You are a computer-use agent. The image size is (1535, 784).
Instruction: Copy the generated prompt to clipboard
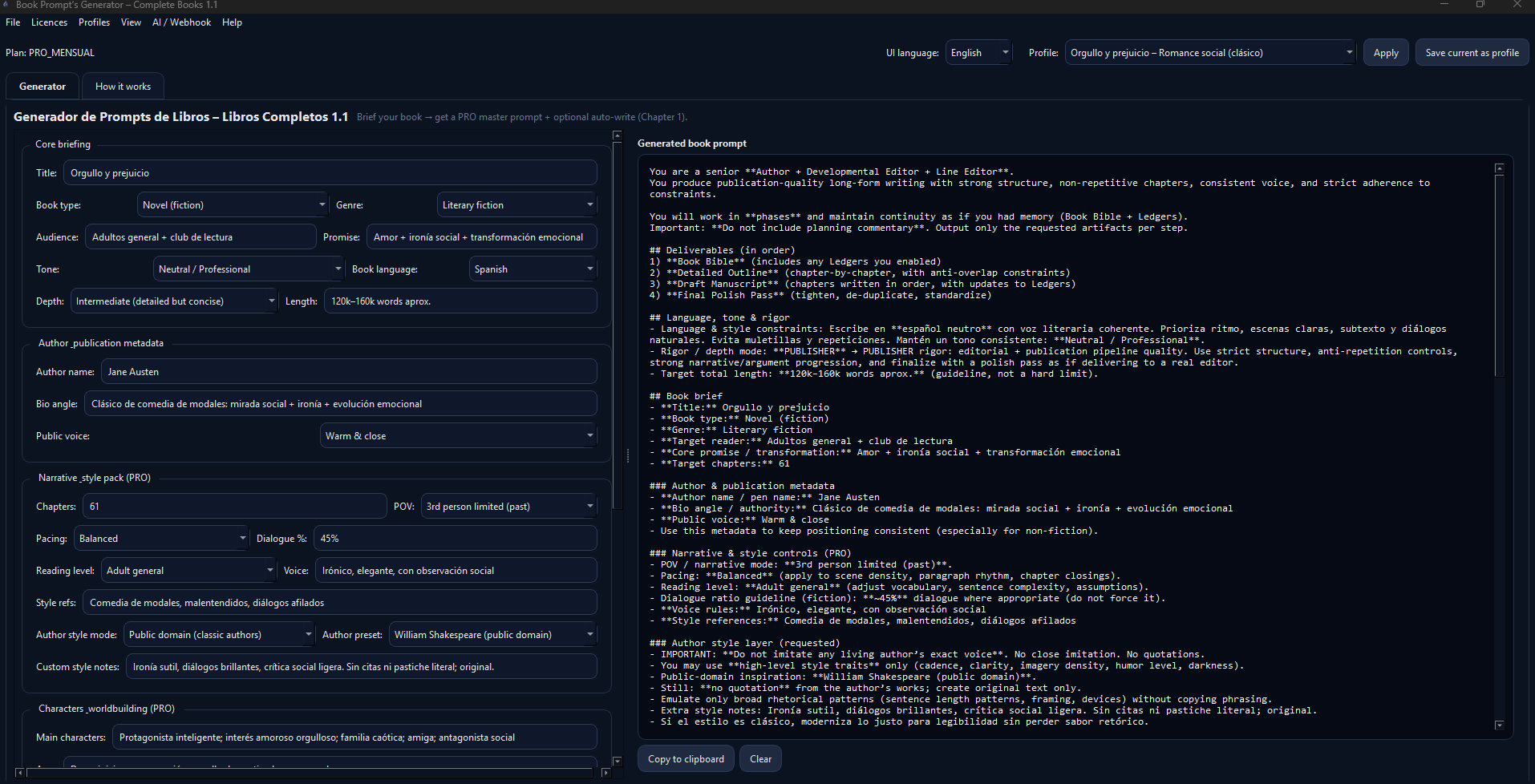[x=685, y=758]
